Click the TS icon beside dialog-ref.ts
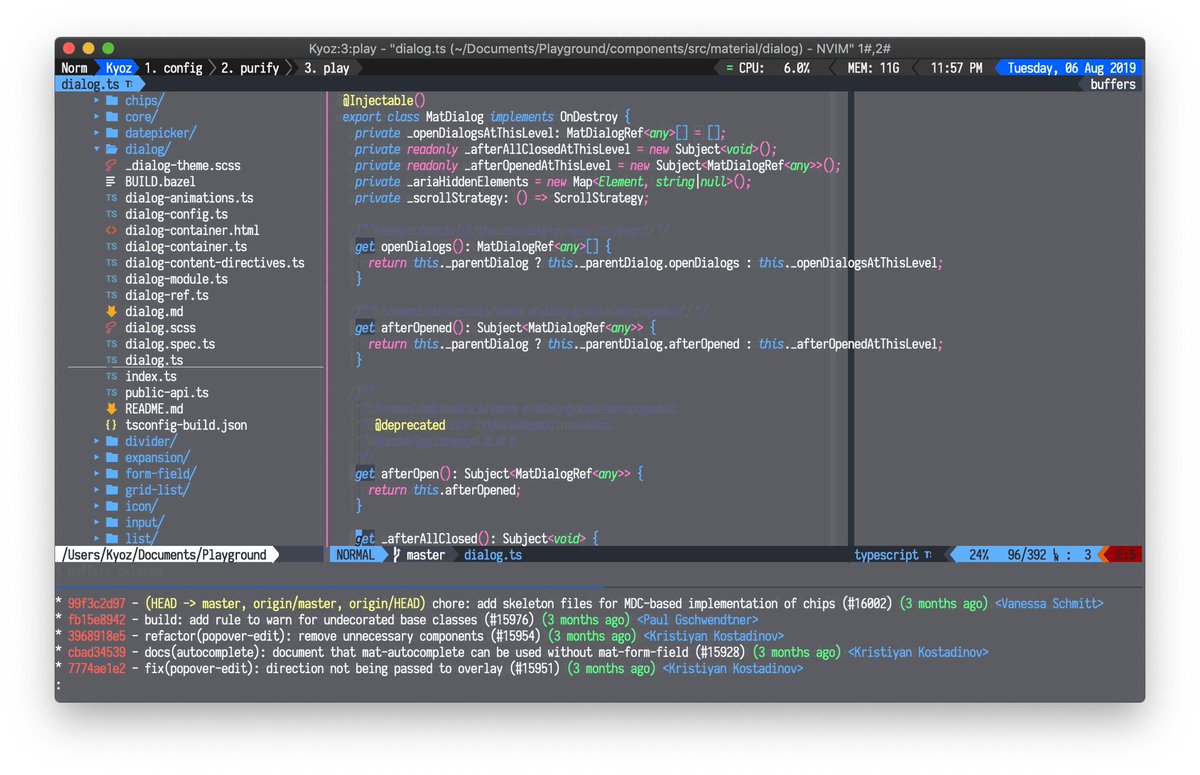The width and height of the screenshot is (1200, 775). (x=111, y=295)
